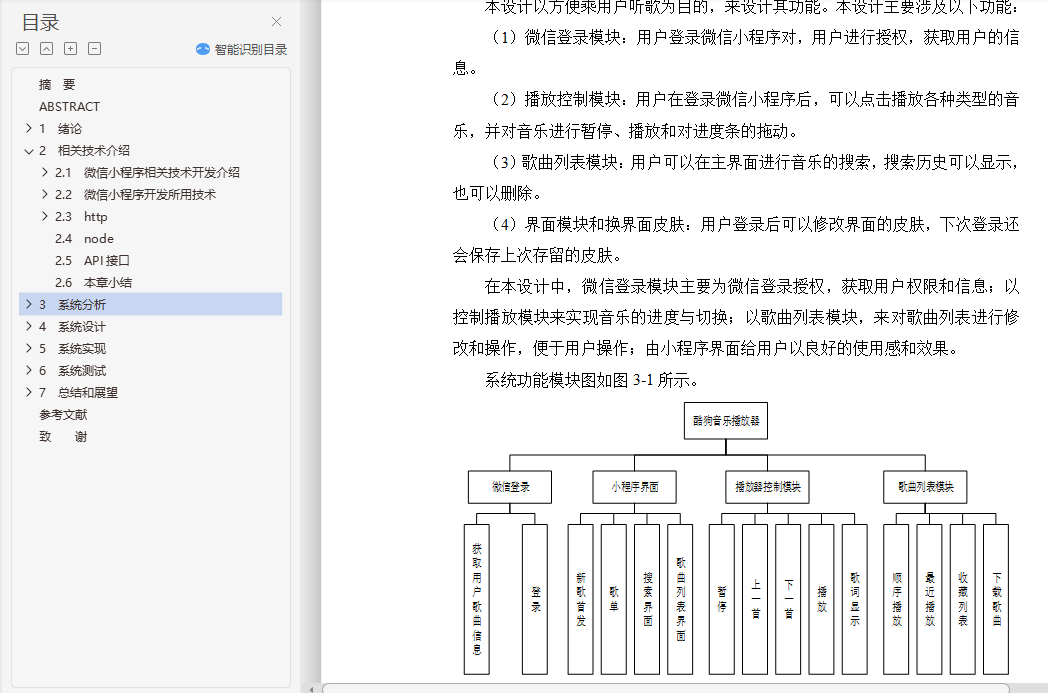Viewport: 1048px width, 693px height.
Task: Click the horizontal scrollbar at the document bottom
Action: (x=666, y=688)
